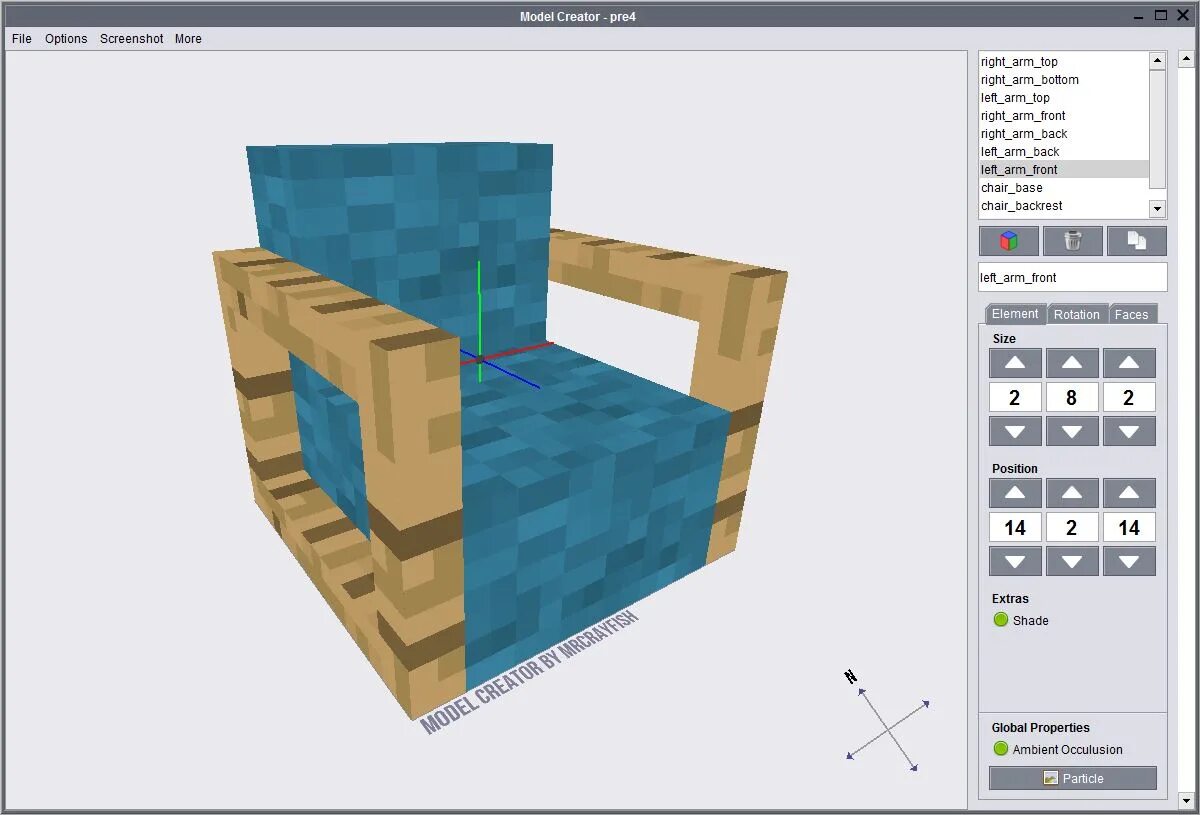This screenshot has height=815, width=1200.
Task: Increase Position Z with its up arrow
Action: [1129, 493]
